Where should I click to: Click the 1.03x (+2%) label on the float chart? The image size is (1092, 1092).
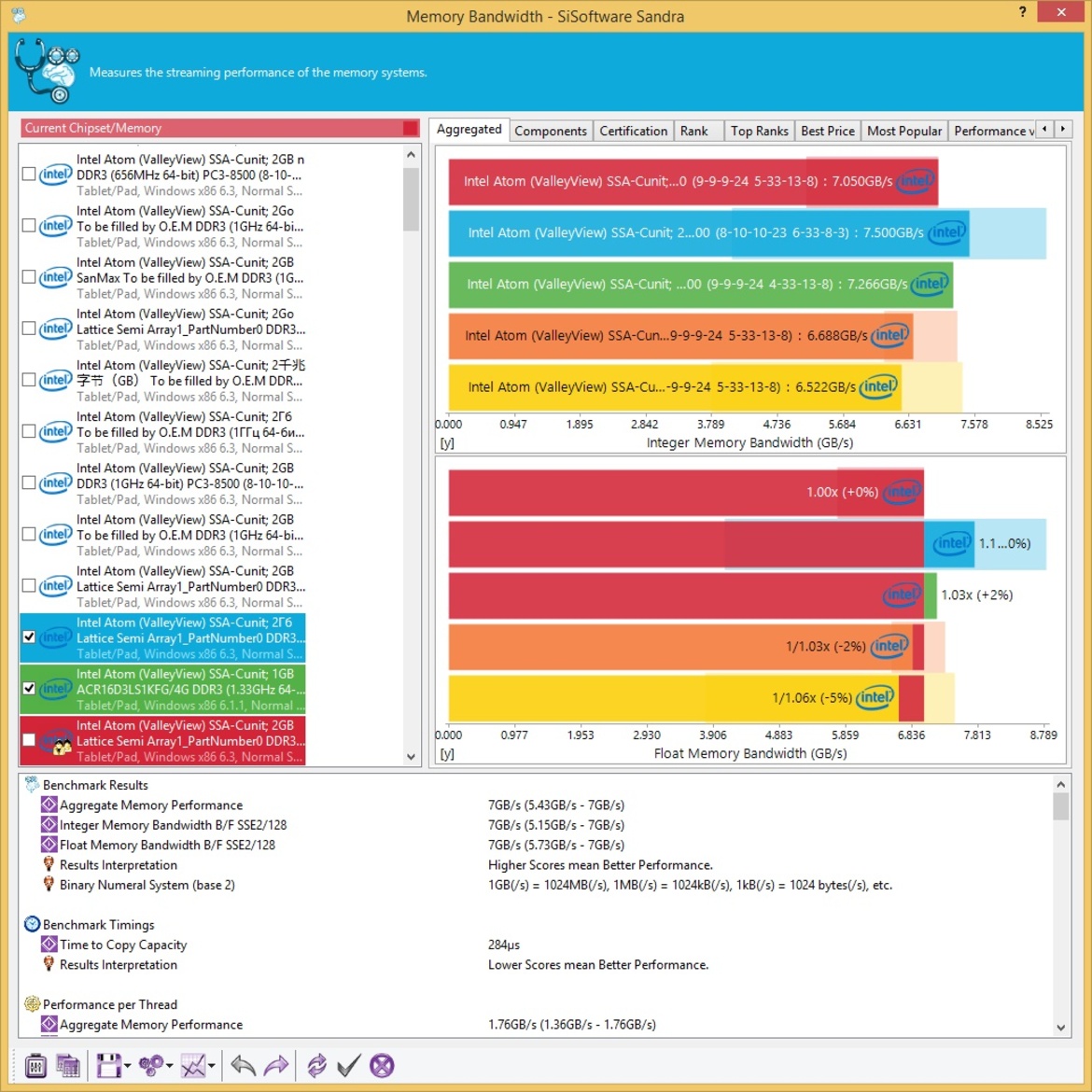pos(976,595)
